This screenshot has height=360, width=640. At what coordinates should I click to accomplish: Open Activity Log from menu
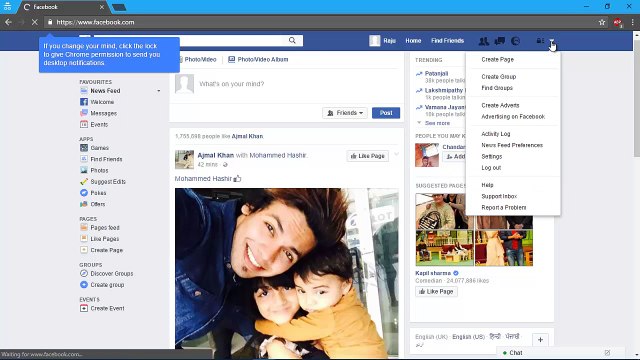496,134
